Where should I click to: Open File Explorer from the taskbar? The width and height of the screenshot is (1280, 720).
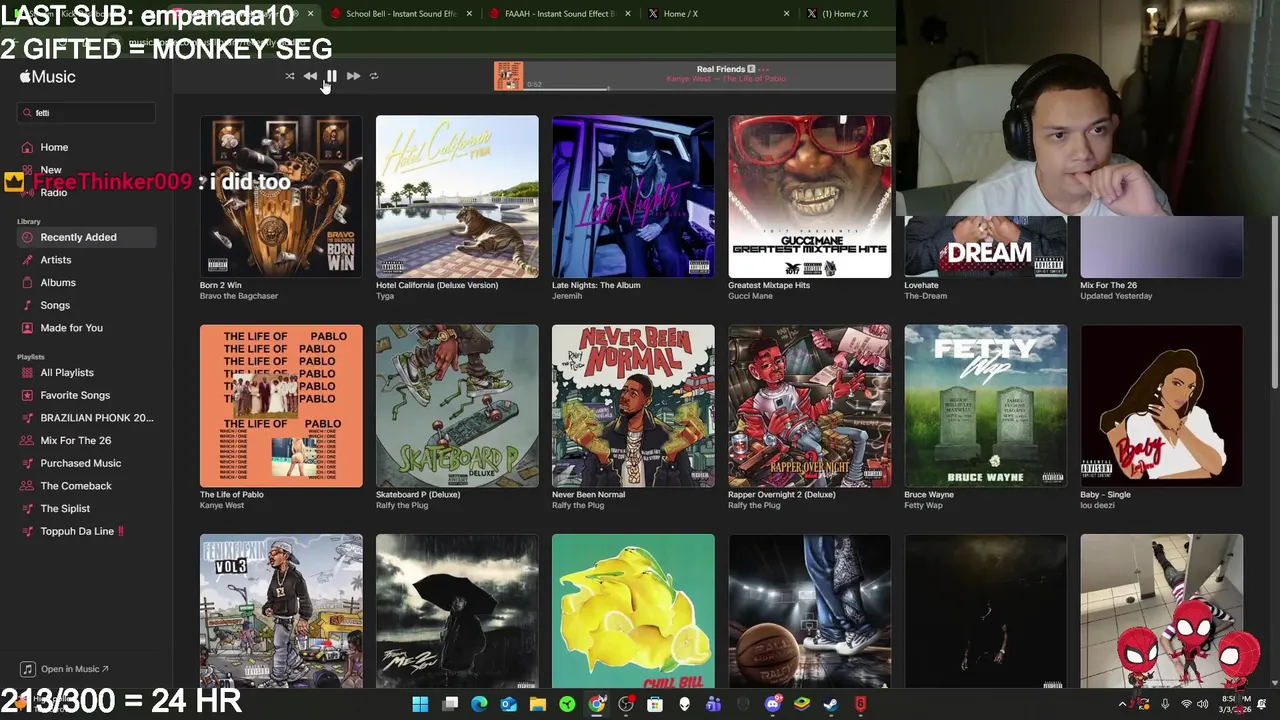click(x=537, y=704)
